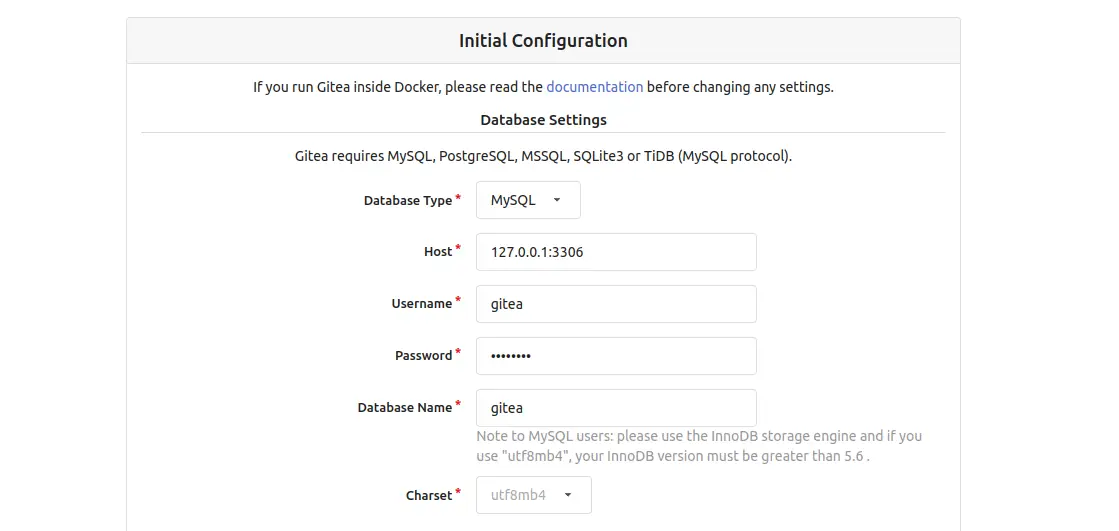Click the Database Settings section heading

(543, 120)
